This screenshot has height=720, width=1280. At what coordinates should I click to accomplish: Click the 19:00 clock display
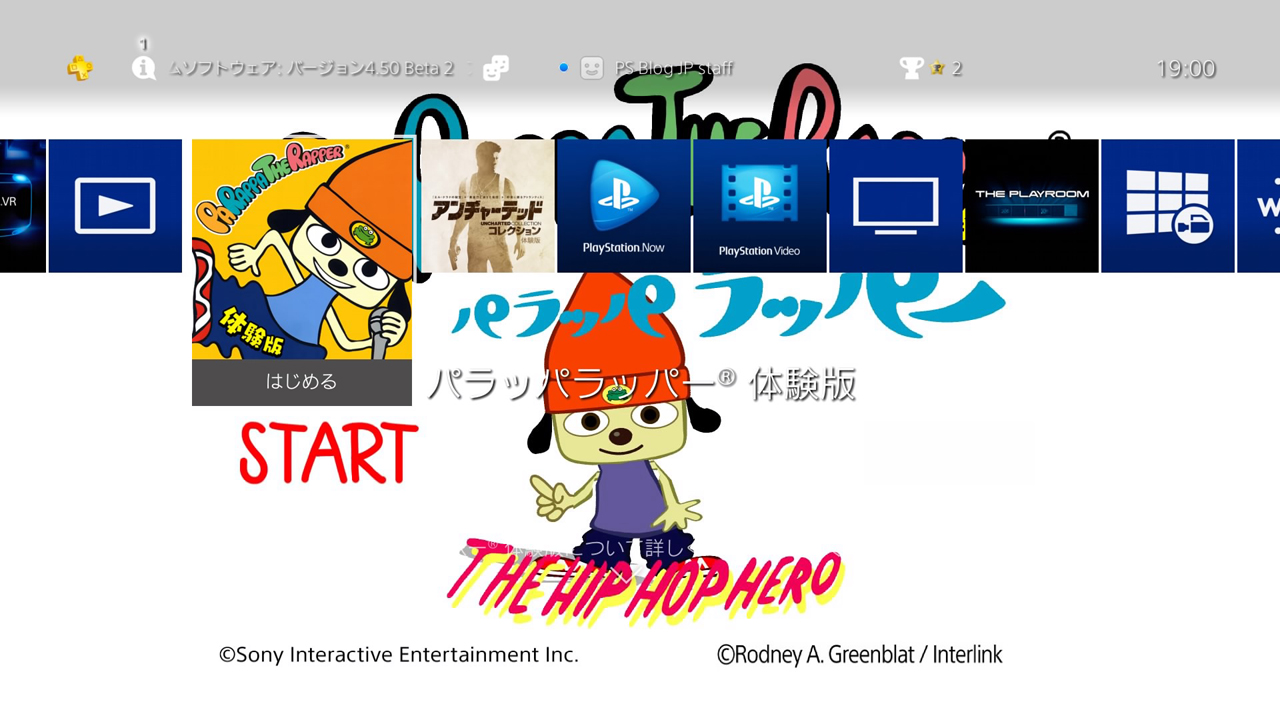[x=1186, y=68]
